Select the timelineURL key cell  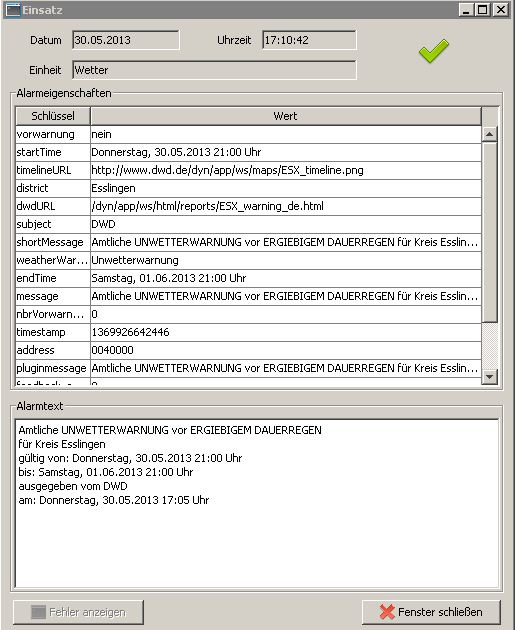[x=53, y=170]
